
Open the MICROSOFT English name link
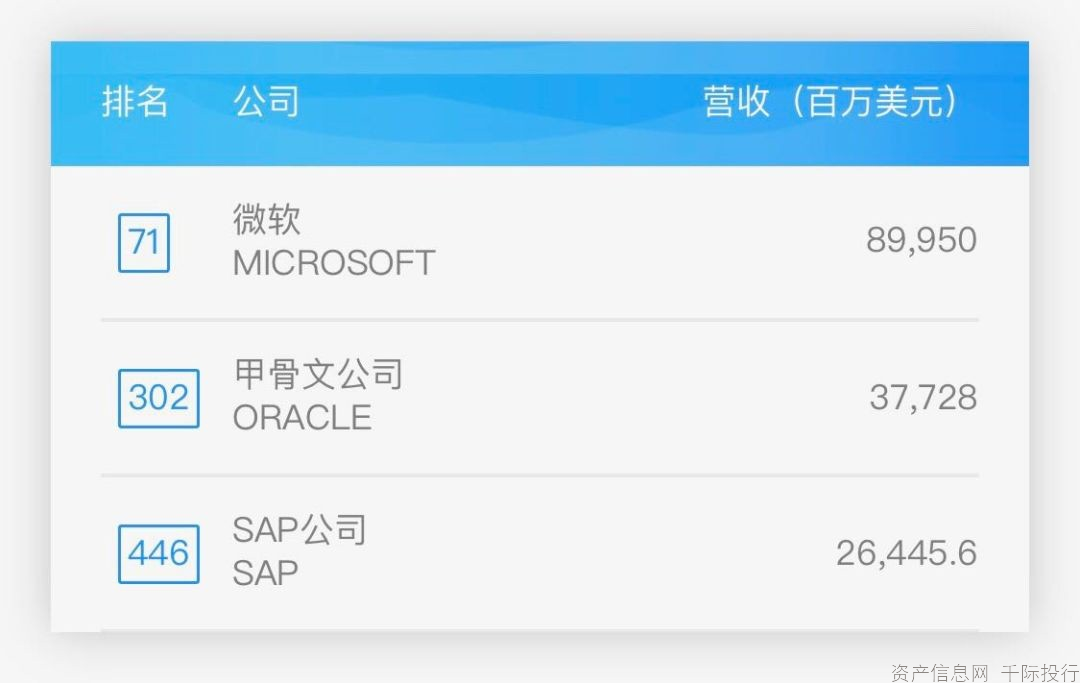click(x=334, y=263)
